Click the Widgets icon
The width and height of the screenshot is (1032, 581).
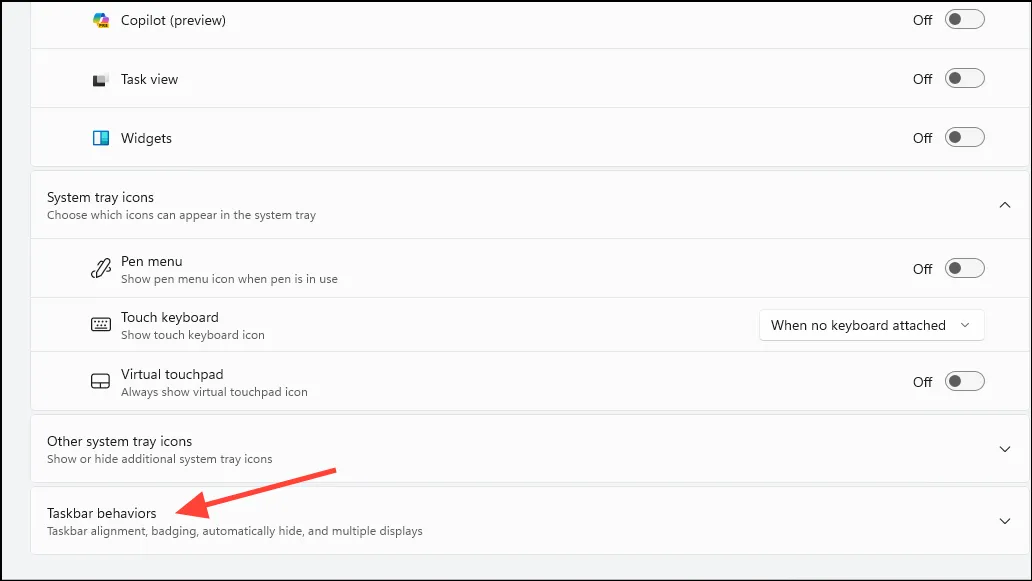(101, 138)
